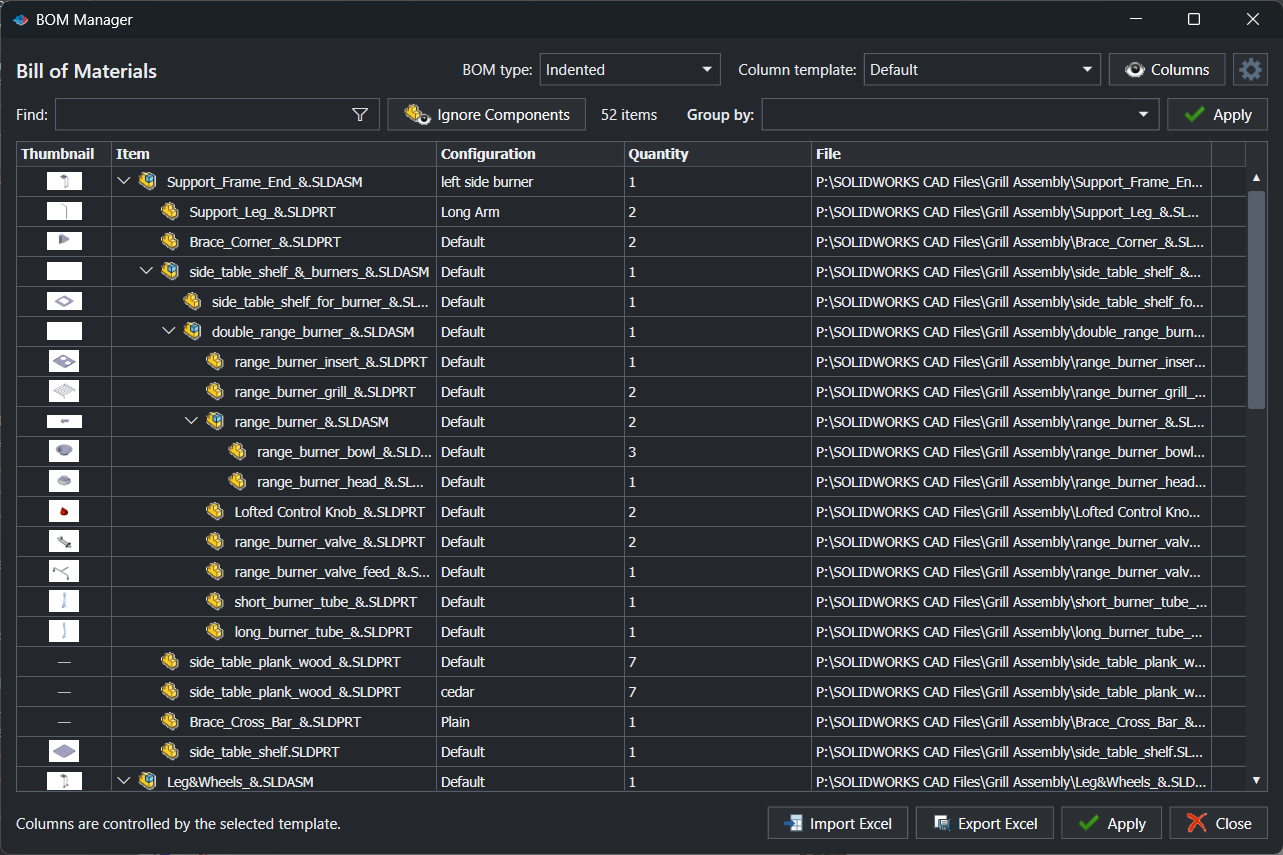Click the scrollbar up arrow
This screenshot has height=855, width=1283.
tap(1257, 178)
